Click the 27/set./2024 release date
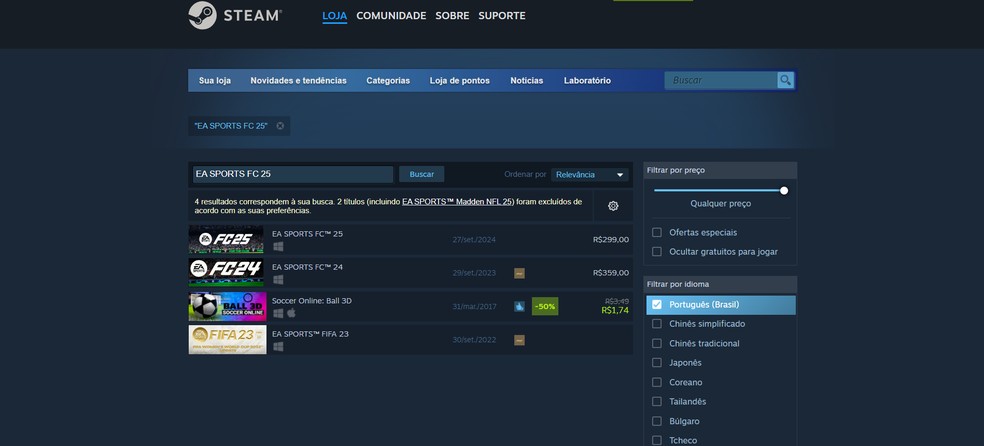 tap(474, 240)
